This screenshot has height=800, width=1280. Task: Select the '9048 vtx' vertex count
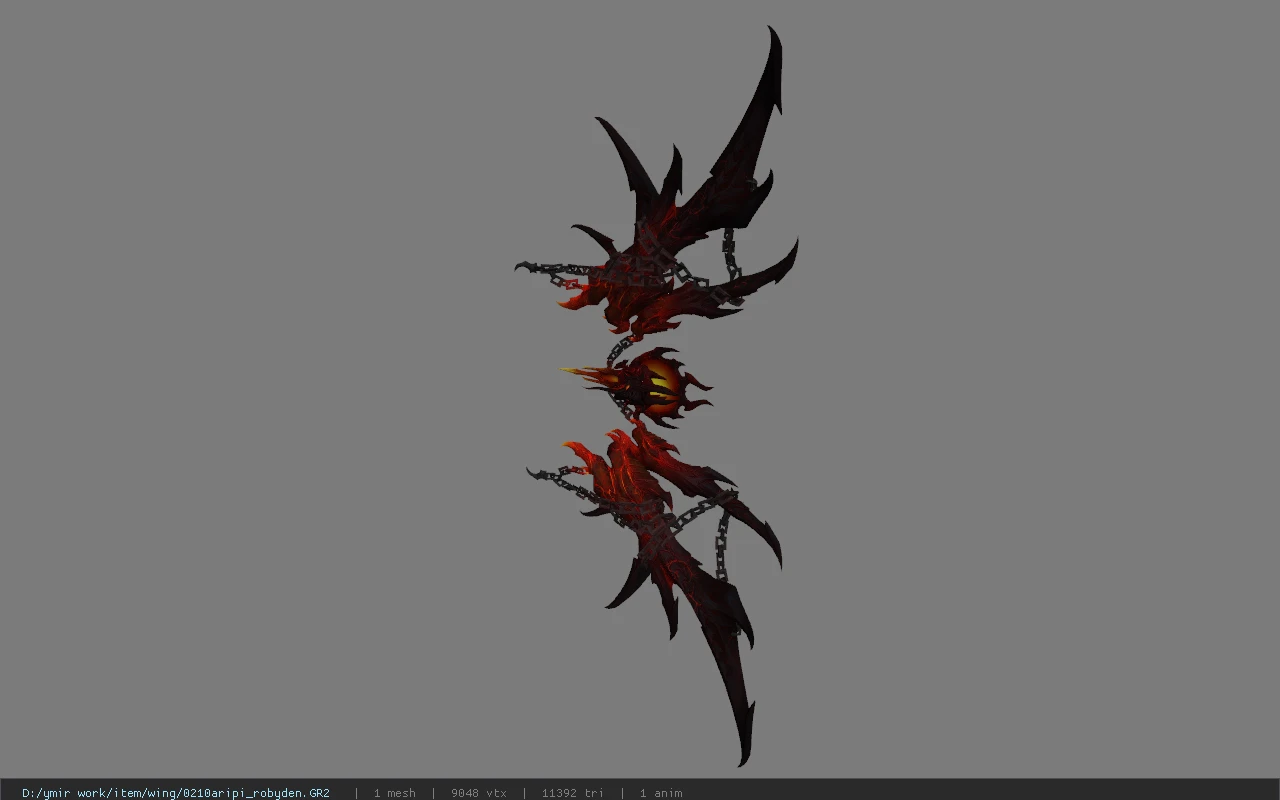(x=478, y=793)
